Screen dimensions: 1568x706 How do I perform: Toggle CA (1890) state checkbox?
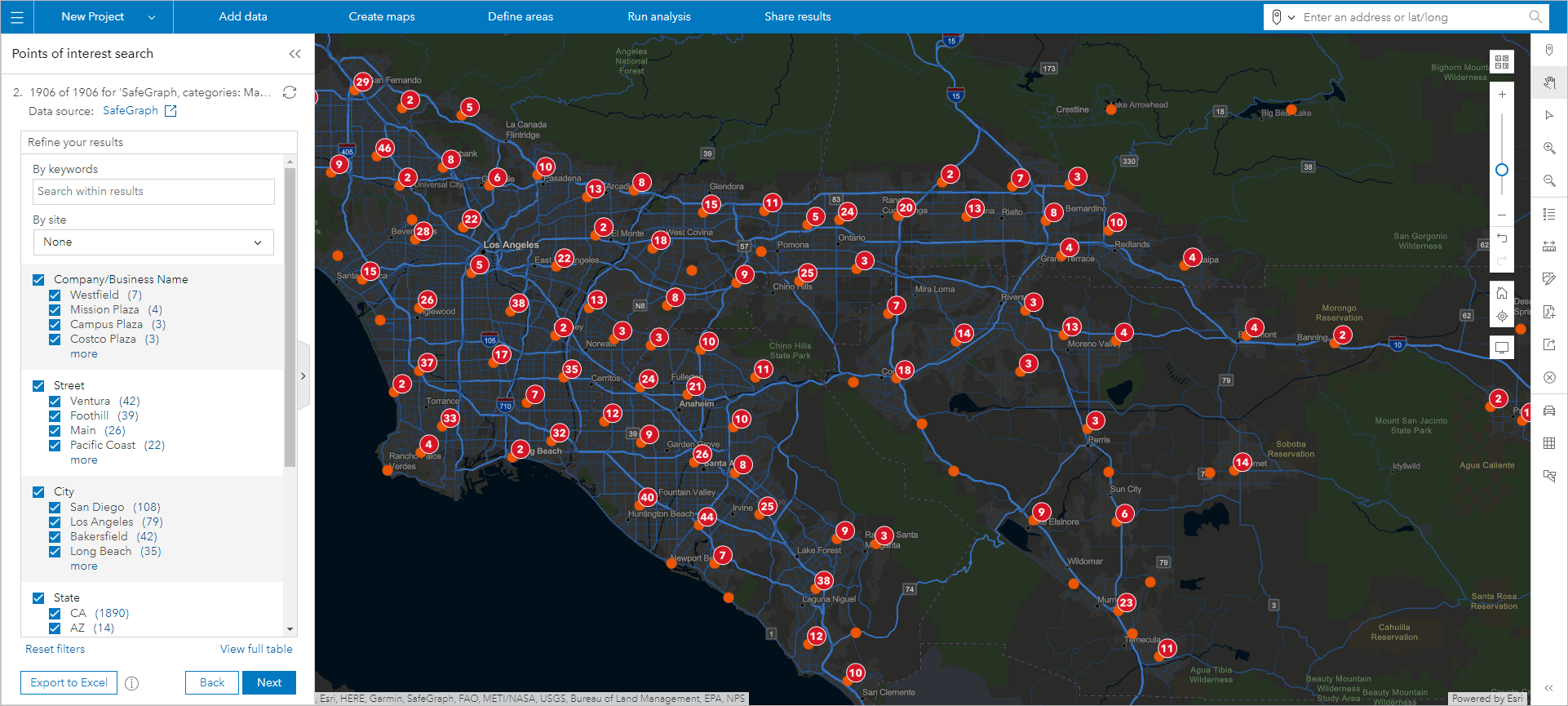(55, 614)
